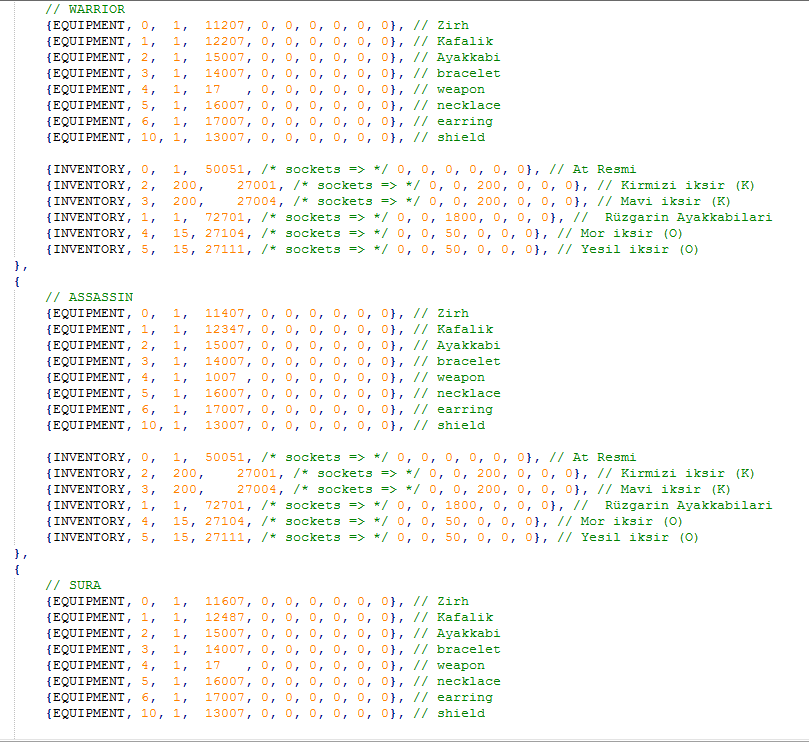Select weapon value 1007 in the Assassin block
The image size is (809, 742).
[x=221, y=377]
